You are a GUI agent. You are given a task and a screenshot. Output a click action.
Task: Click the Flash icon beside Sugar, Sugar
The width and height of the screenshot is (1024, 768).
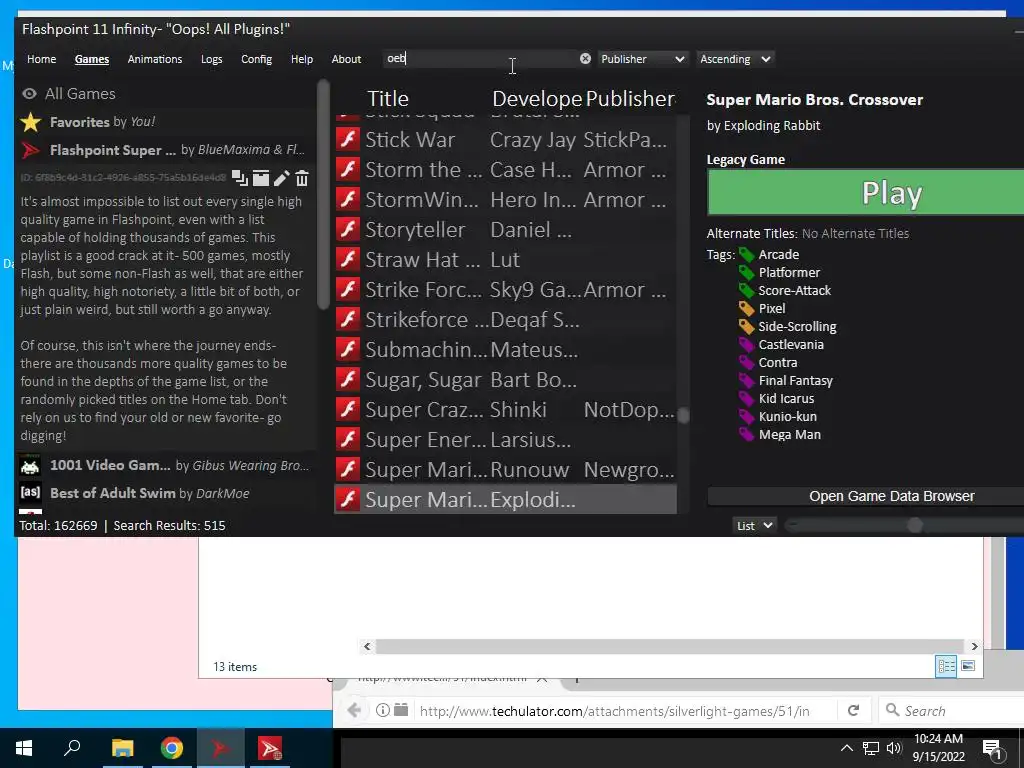[x=347, y=379]
